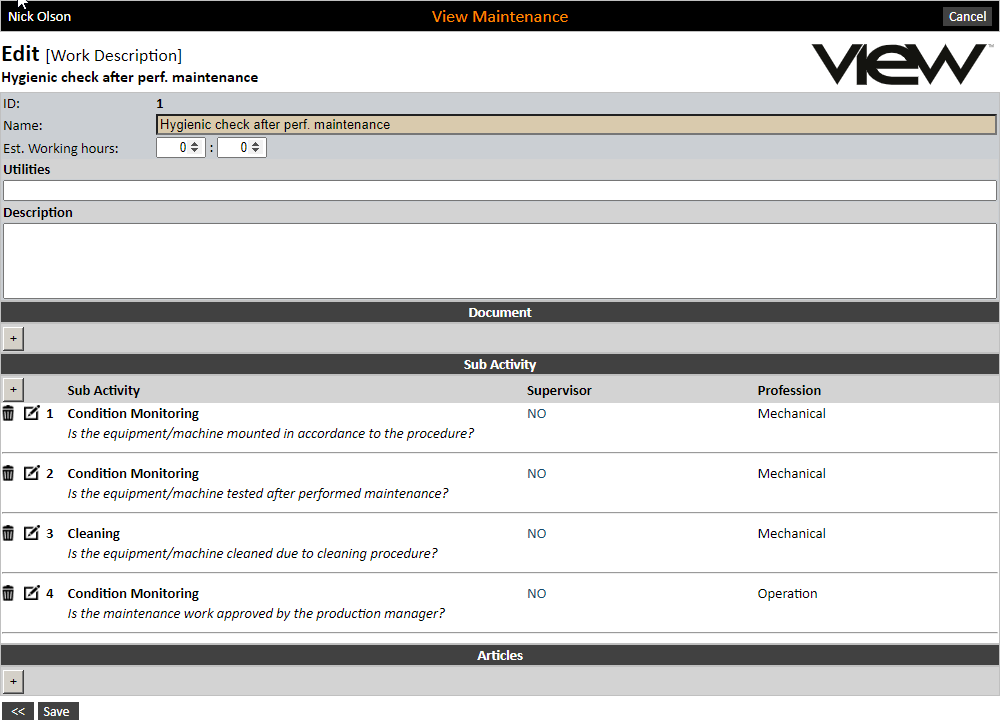Adjust the working hours spinner
1001x720 pixels.
195,148
